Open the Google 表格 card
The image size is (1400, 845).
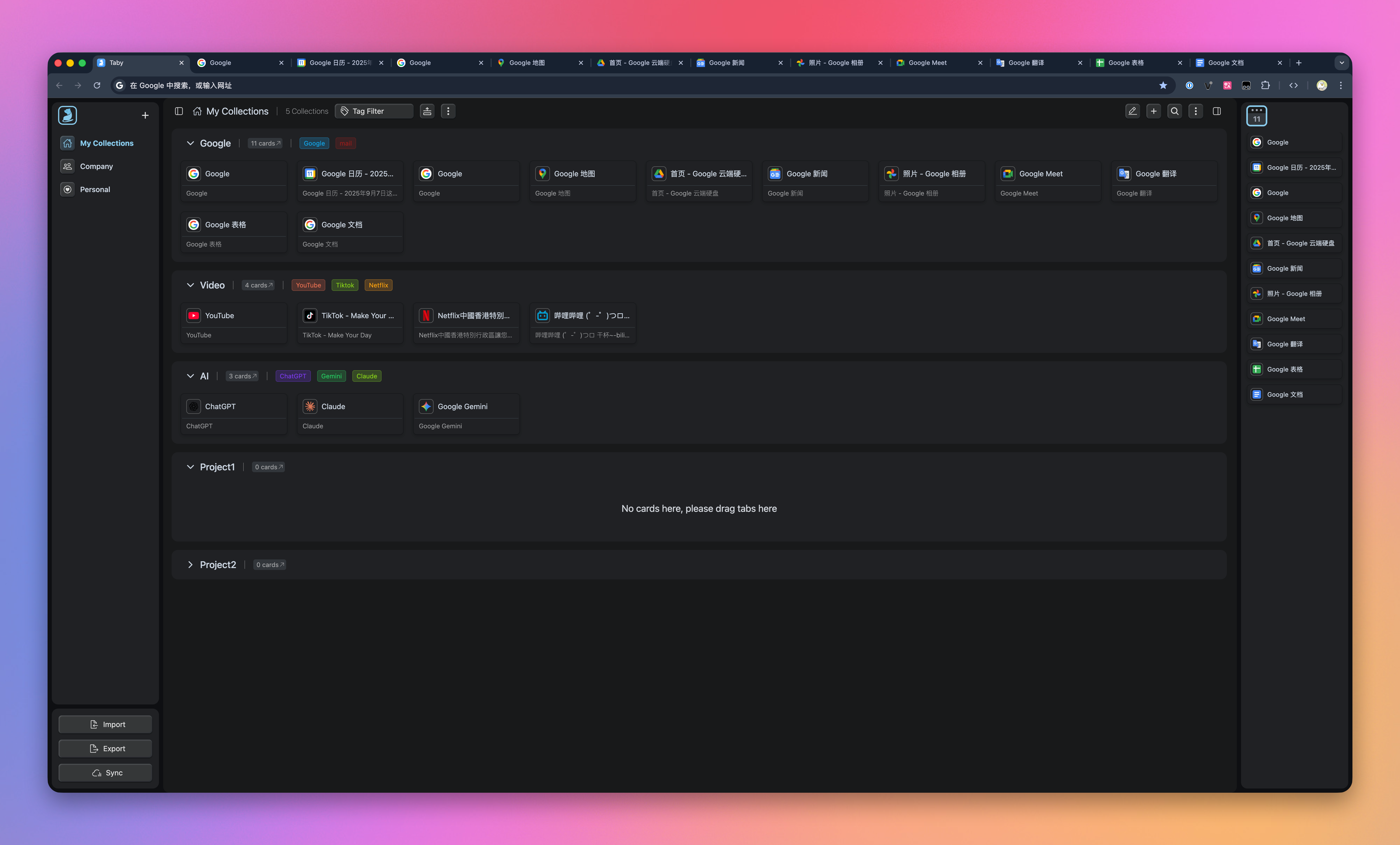coord(234,233)
